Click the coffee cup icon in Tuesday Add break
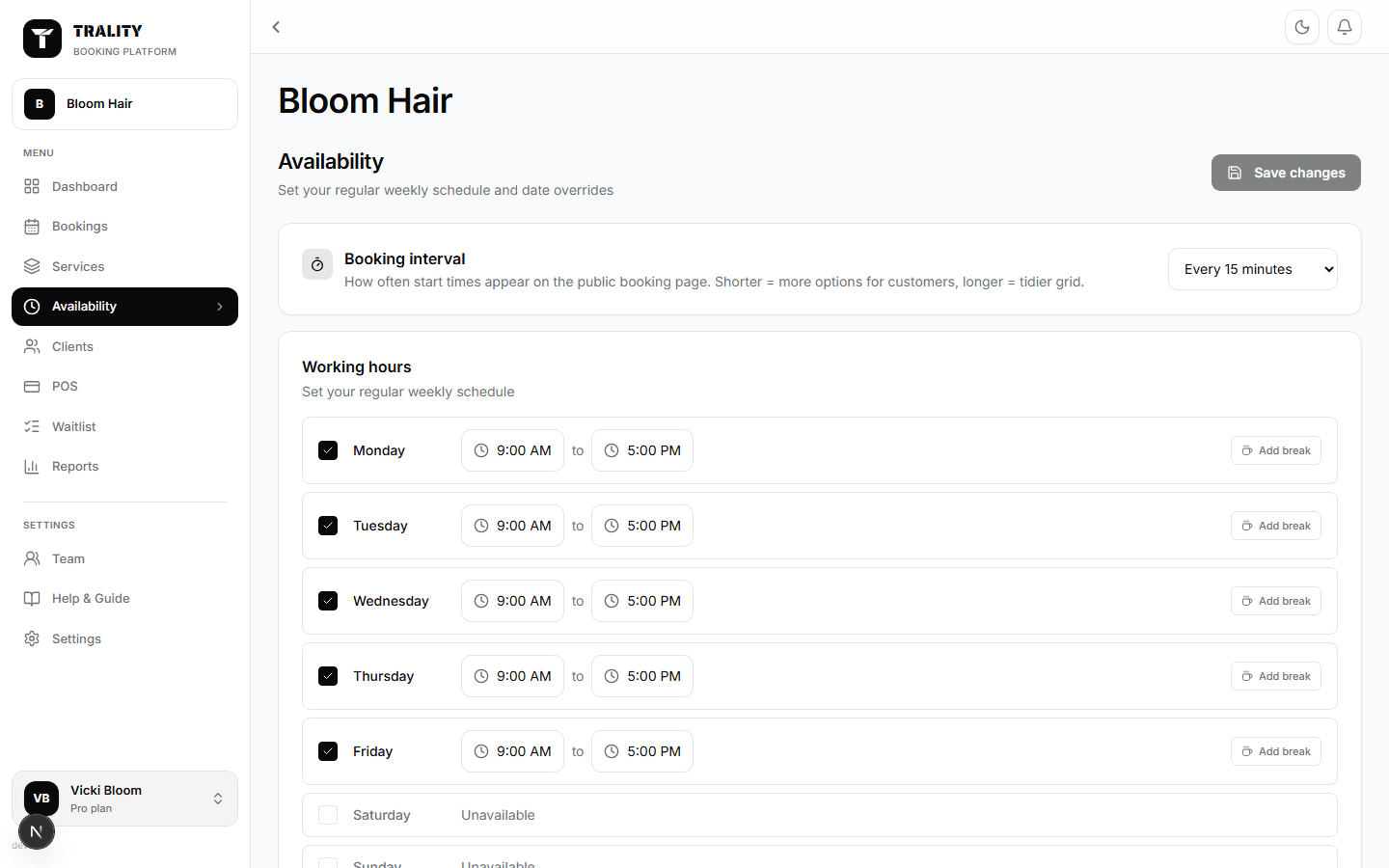Viewport: 1389px width, 868px height. pos(1247,526)
